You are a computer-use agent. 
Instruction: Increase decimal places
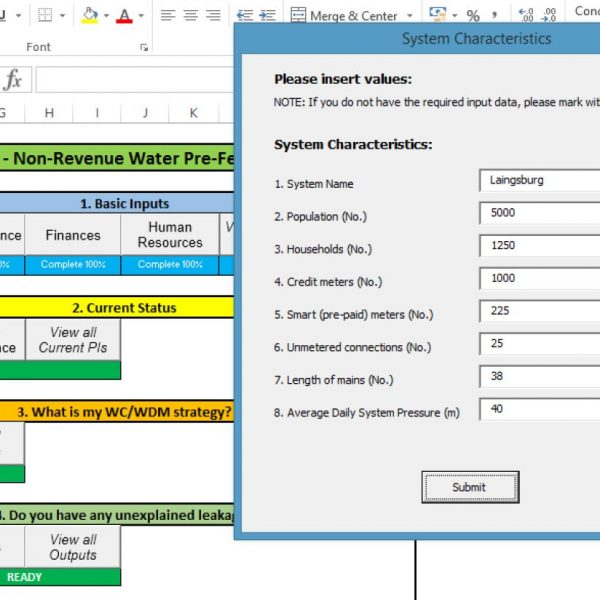pyautogui.click(x=526, y=15)
